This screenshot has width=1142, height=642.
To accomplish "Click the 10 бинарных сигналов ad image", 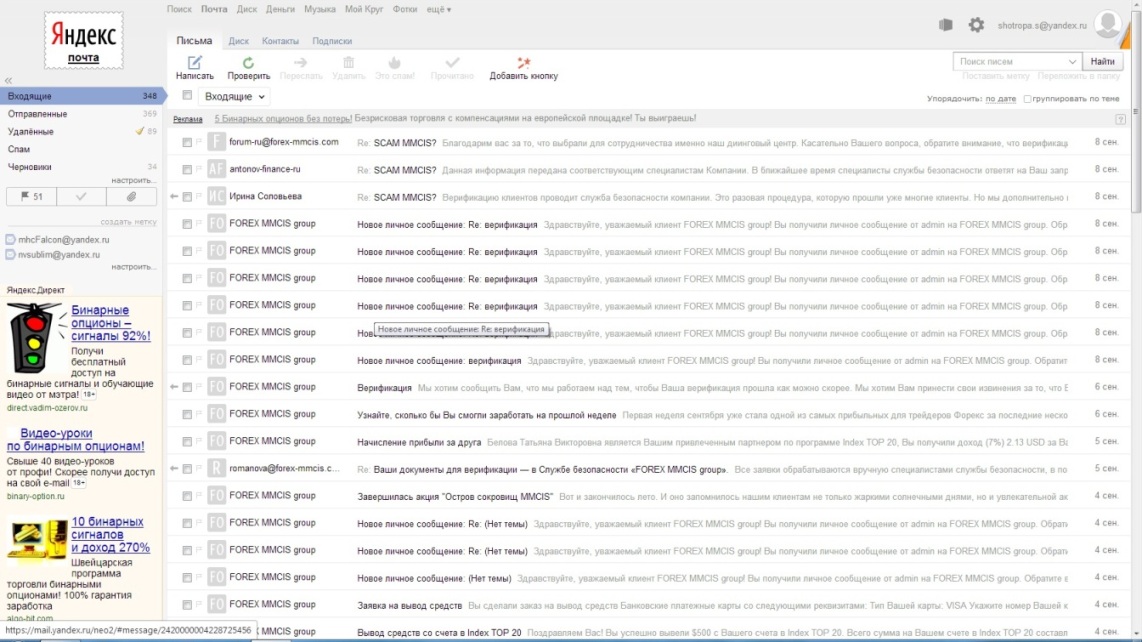I will [36, 540].
